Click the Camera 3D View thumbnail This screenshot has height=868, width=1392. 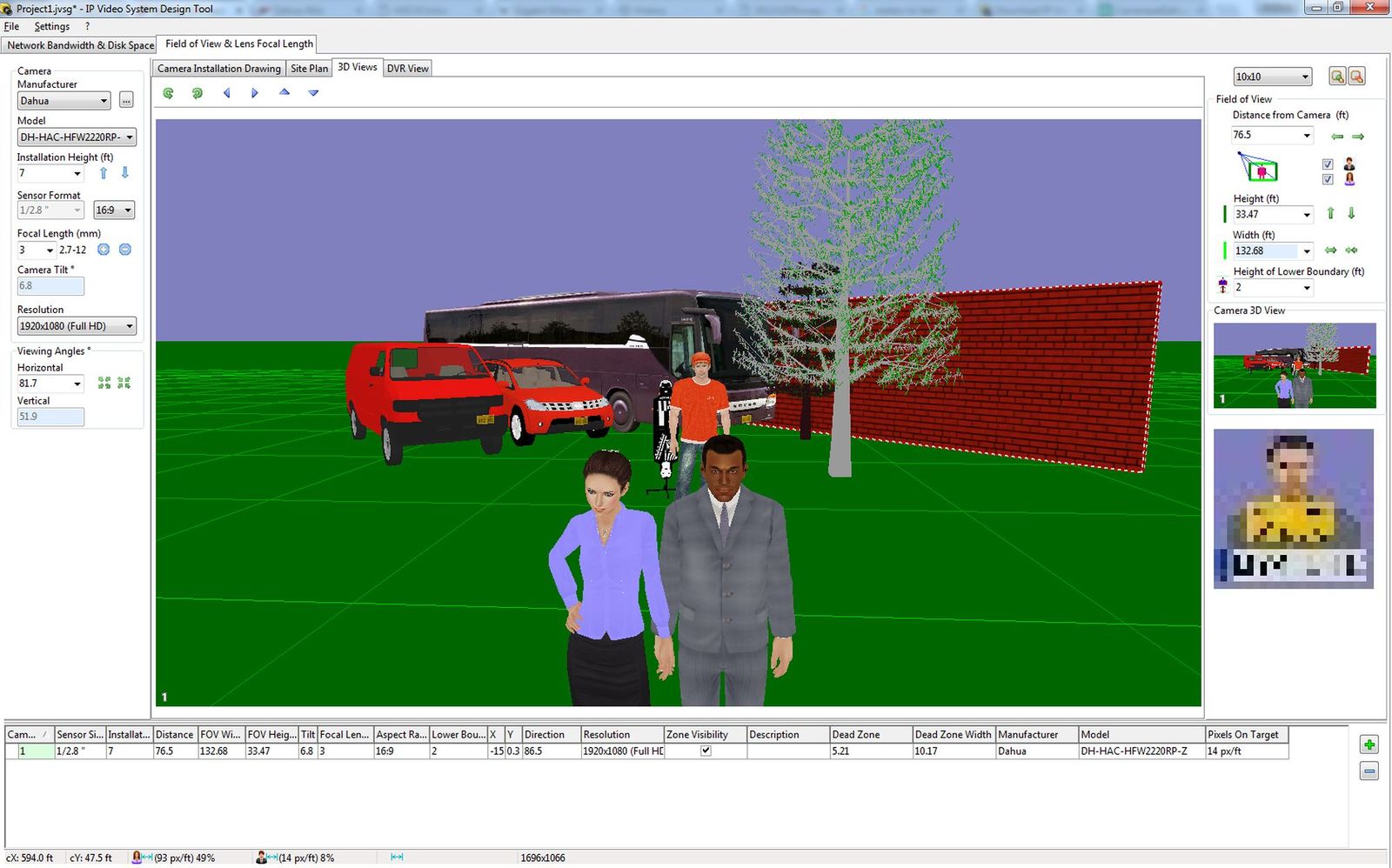(1295, 365)
